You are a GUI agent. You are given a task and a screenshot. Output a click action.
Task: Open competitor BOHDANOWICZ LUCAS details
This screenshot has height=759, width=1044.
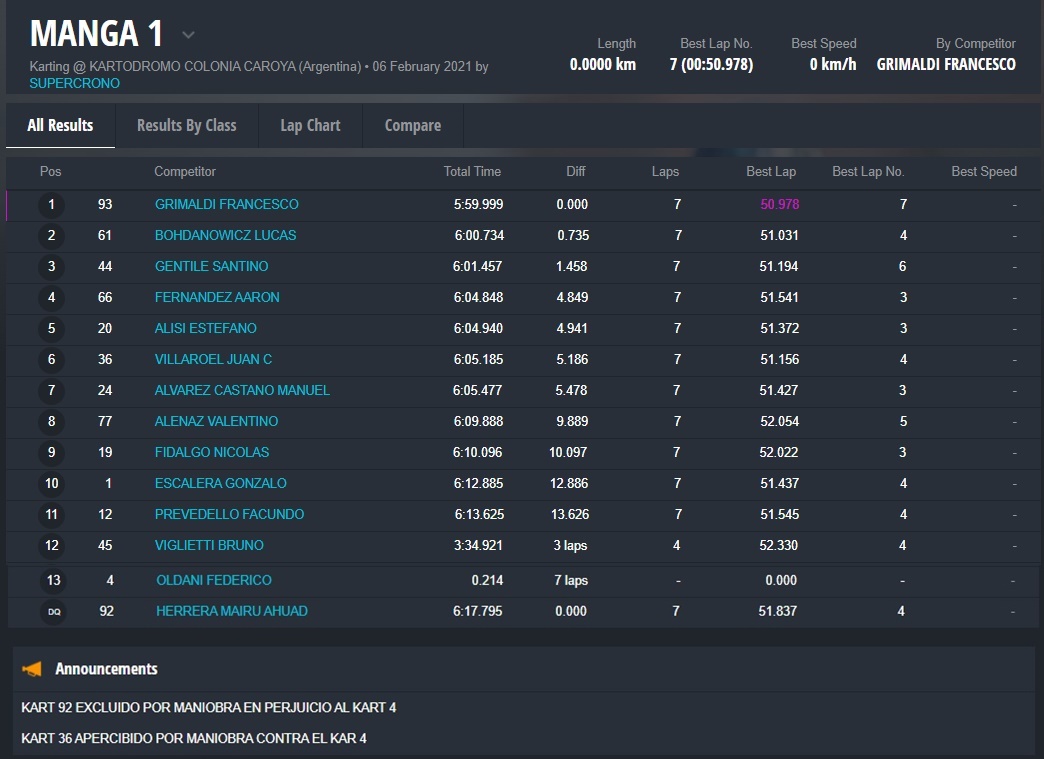(x=225, y=235)
